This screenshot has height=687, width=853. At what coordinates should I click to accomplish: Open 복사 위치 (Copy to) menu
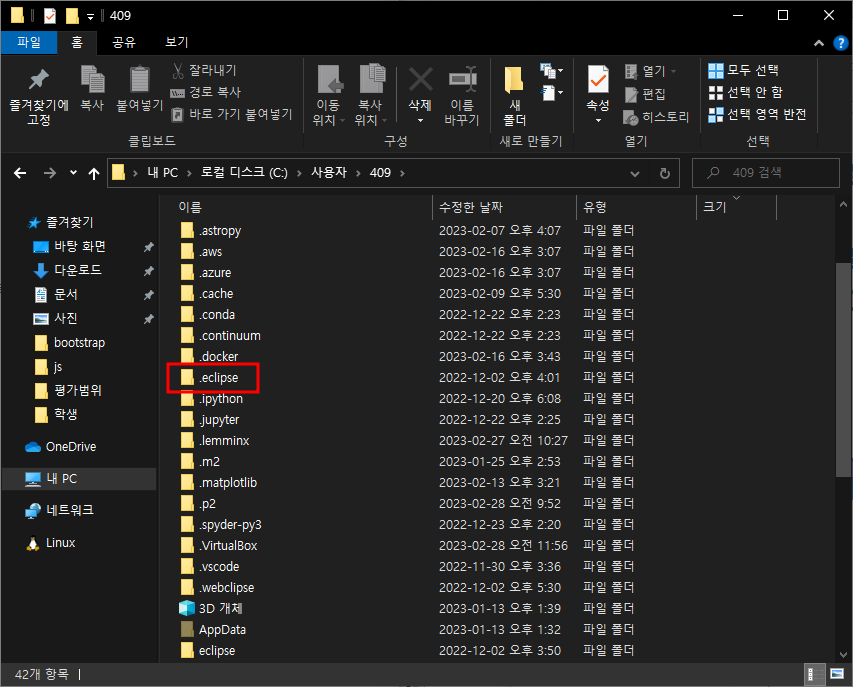372,95
